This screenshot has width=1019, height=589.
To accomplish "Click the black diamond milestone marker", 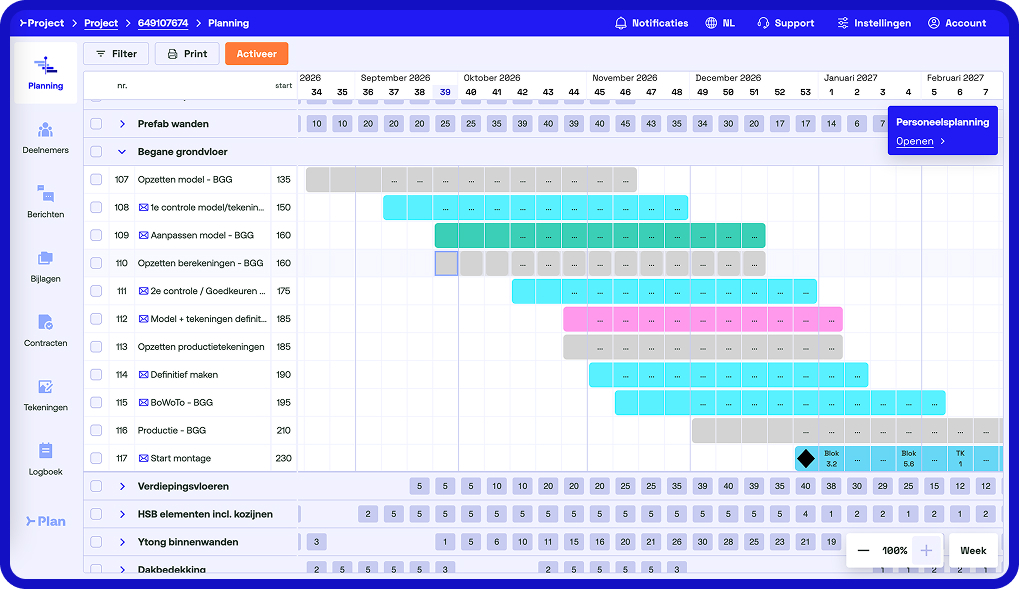I will point(806,458).
